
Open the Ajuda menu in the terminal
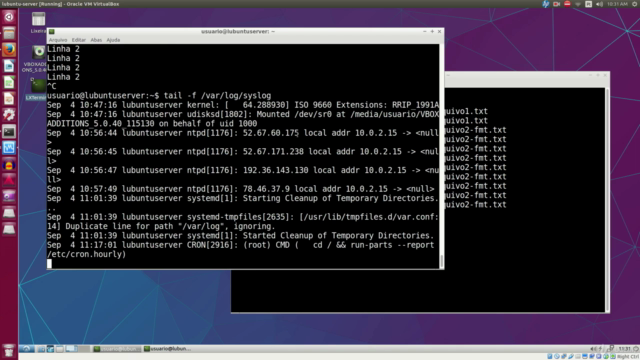tap(113, 40)
